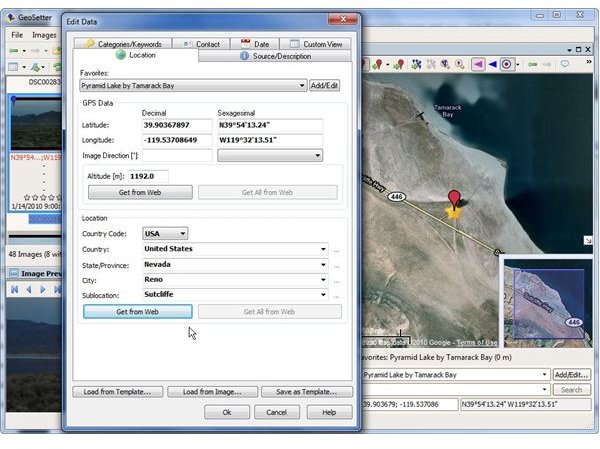Screen dimensions: 600x449
Task: Click the second red pin with green arrow icon
Action: (x=399, y=64)
